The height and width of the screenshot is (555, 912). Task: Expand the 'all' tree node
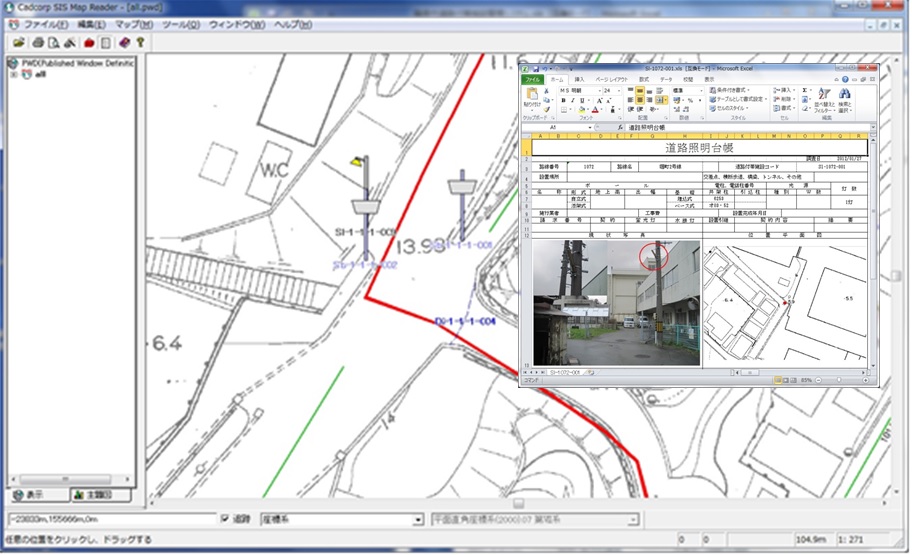pyautogui.click(x=13, y=74)
